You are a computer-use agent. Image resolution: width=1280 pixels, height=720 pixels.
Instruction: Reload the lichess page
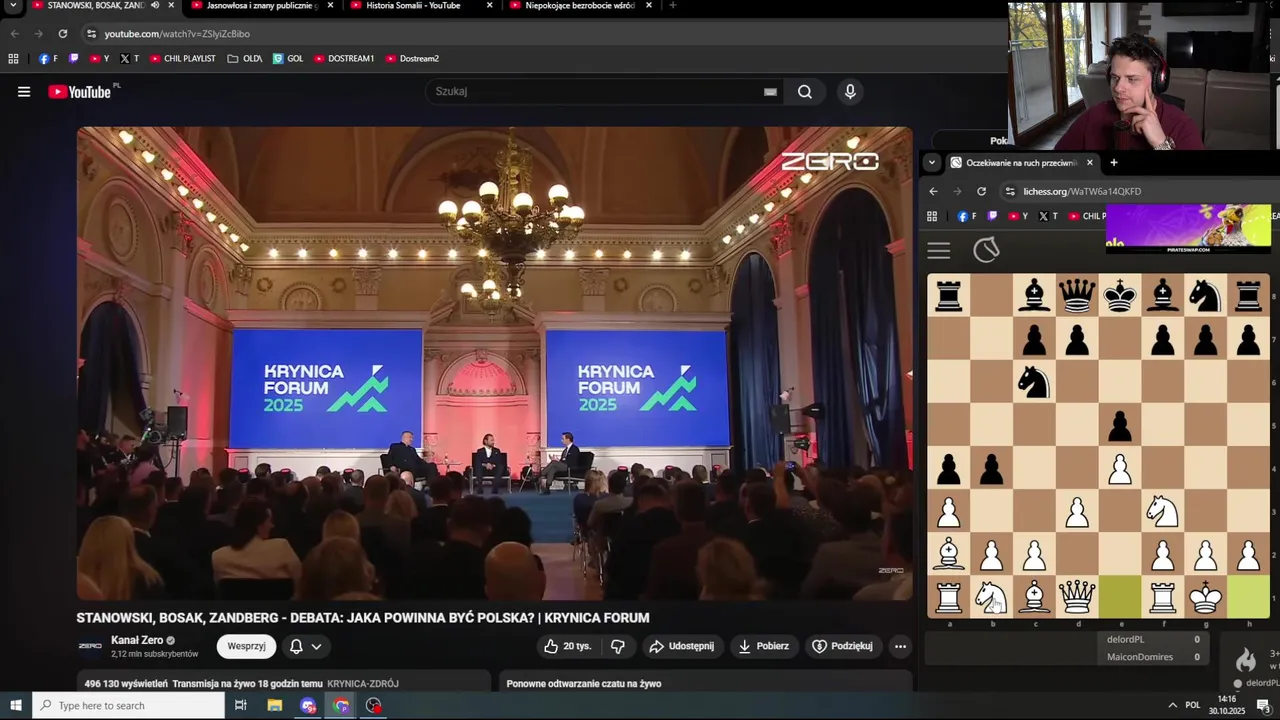tap(981, 192)
